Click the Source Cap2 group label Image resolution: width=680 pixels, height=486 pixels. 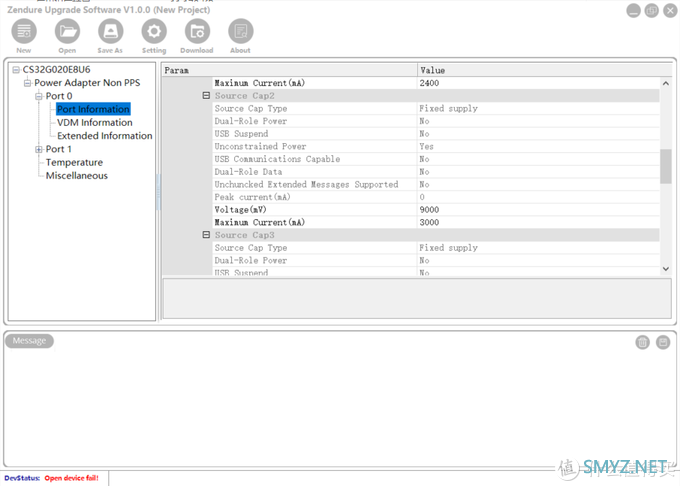[245, 96]
